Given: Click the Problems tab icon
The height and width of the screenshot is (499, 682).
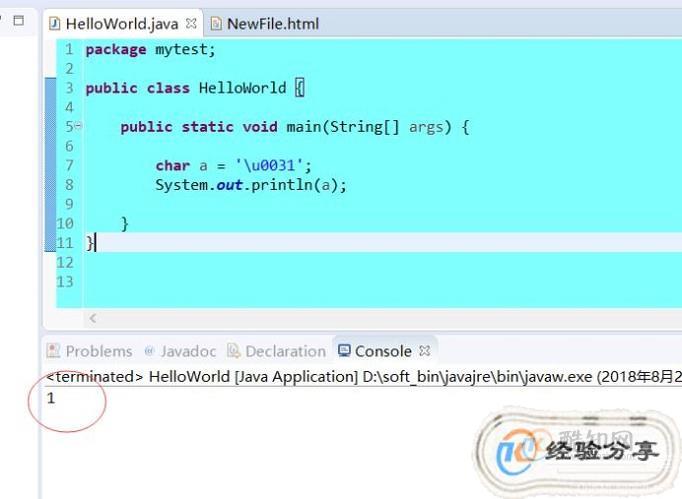Looking at the screenshot, I should pyautogui.click(x=53, y=351).
